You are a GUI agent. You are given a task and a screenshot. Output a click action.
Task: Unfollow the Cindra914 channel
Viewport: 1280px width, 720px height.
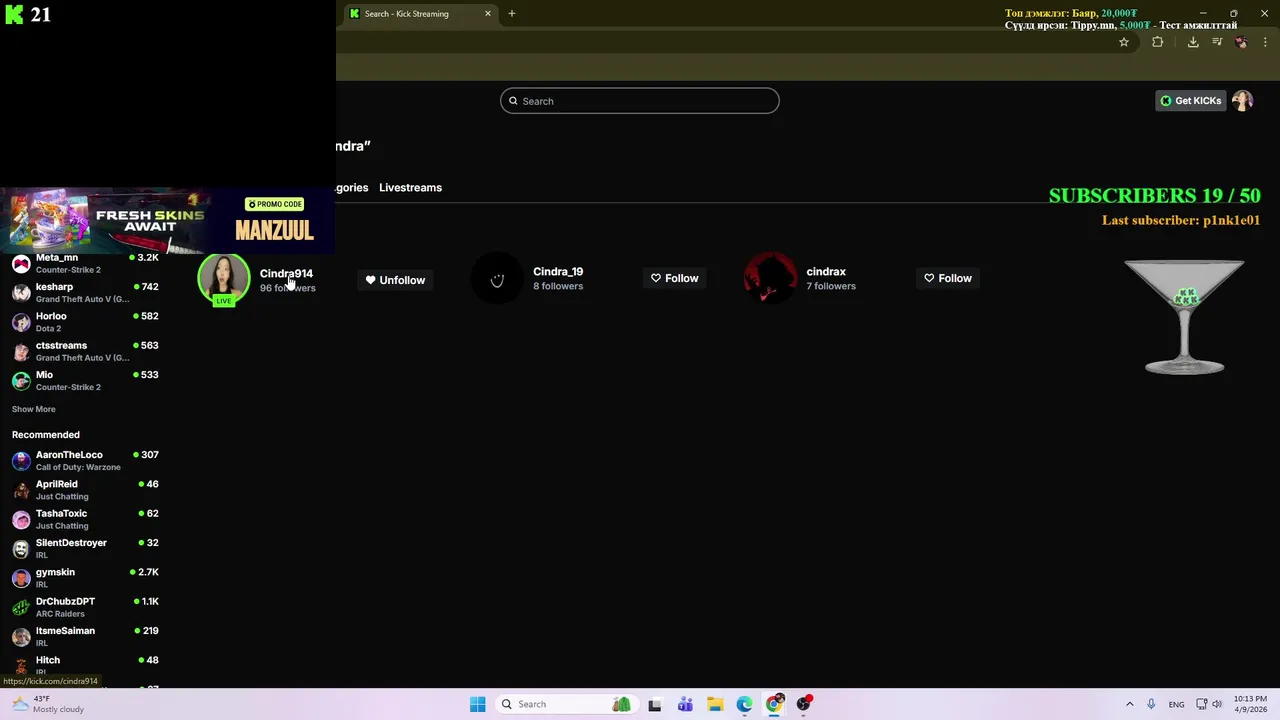(395, 280)
